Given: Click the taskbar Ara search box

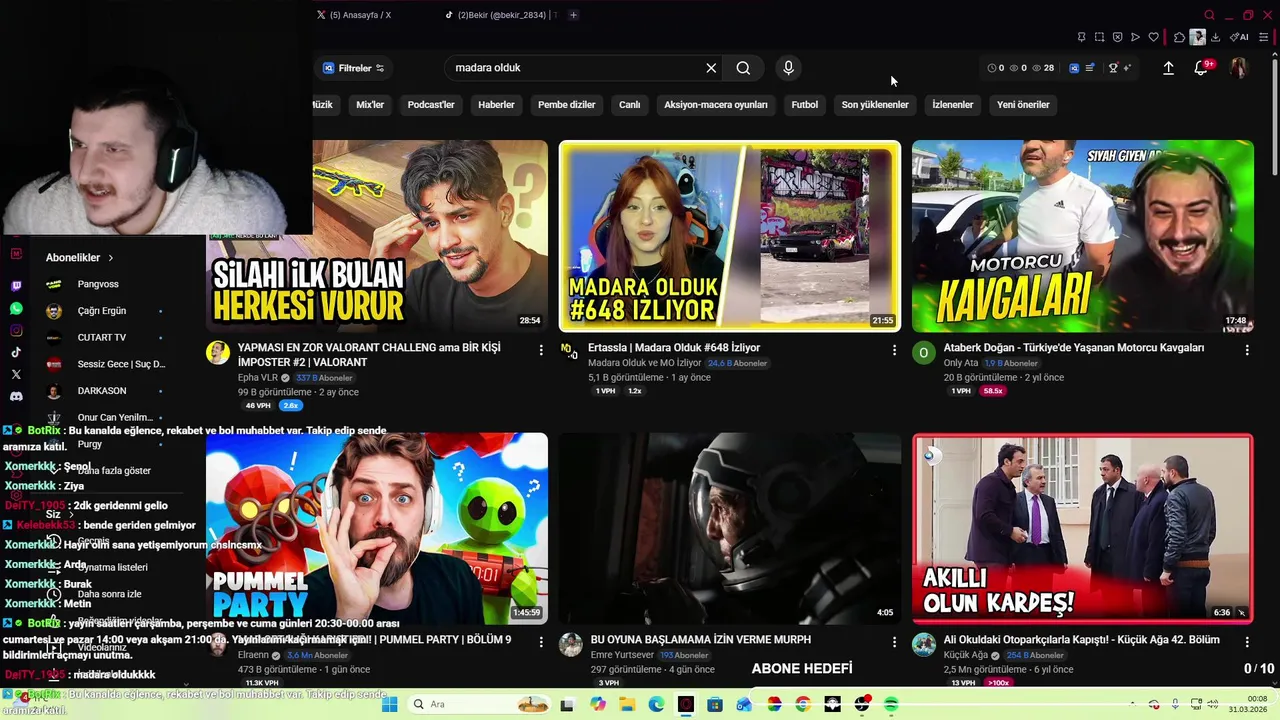Looking at the screenshot, I should pos(479,704).
